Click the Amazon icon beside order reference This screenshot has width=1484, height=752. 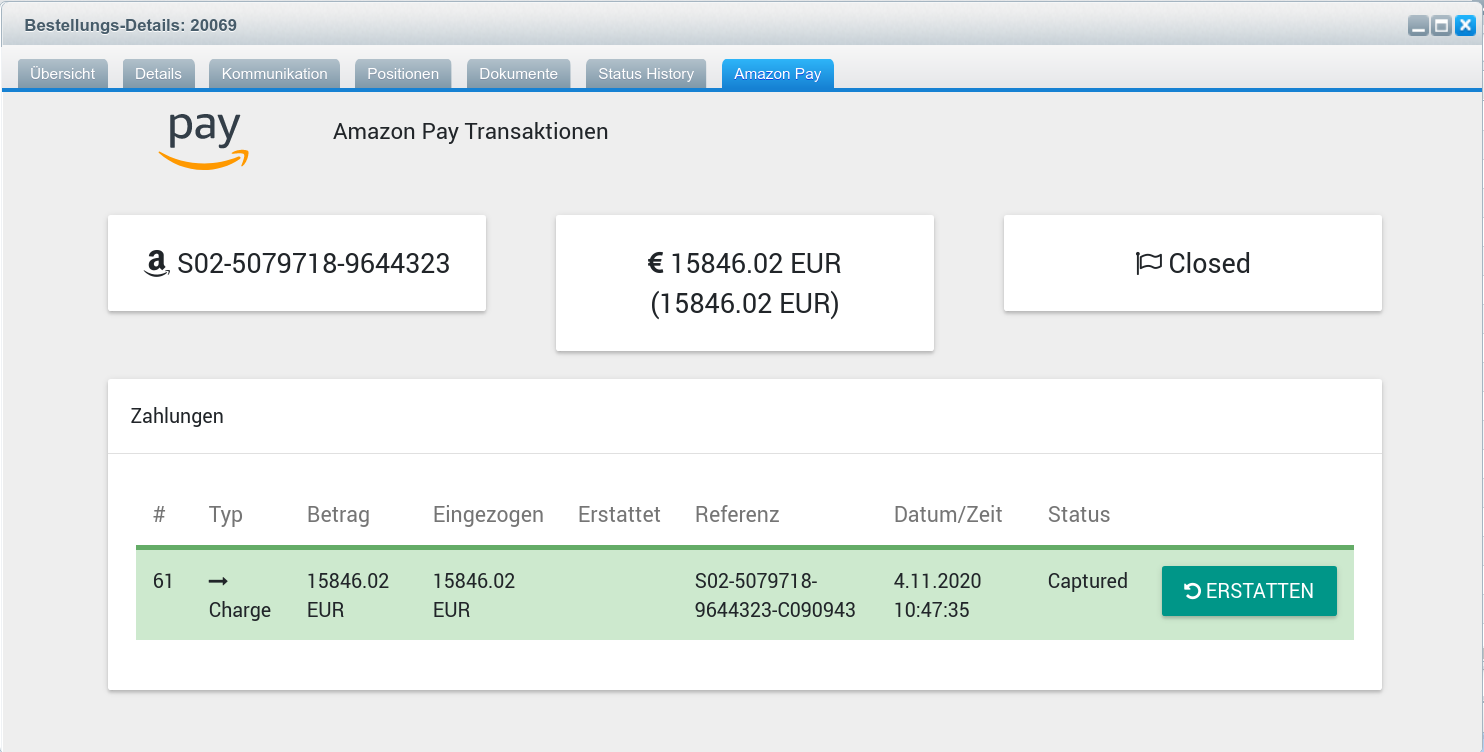pyautogui.click(x=155, y=264)
